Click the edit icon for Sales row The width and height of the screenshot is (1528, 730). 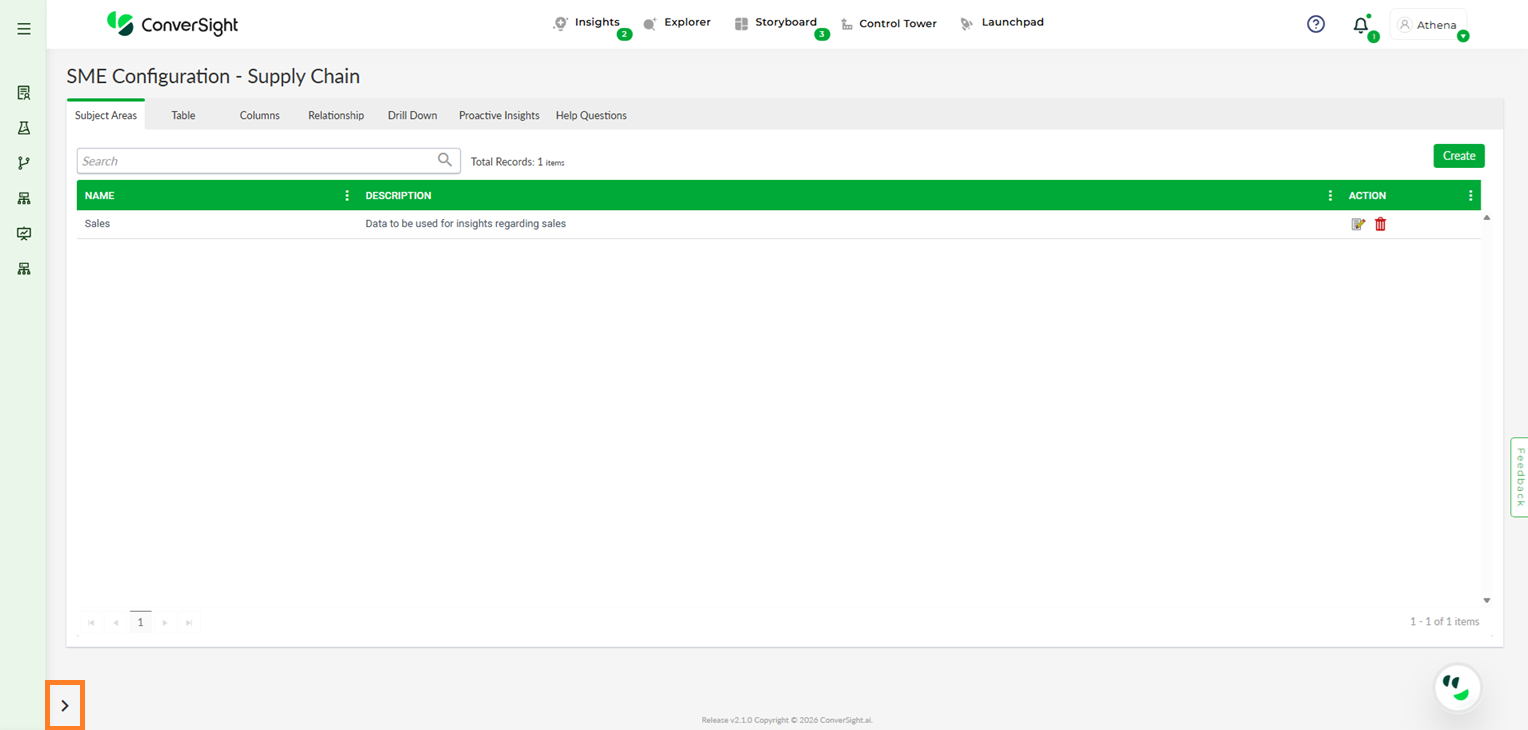click(1358, 224)
